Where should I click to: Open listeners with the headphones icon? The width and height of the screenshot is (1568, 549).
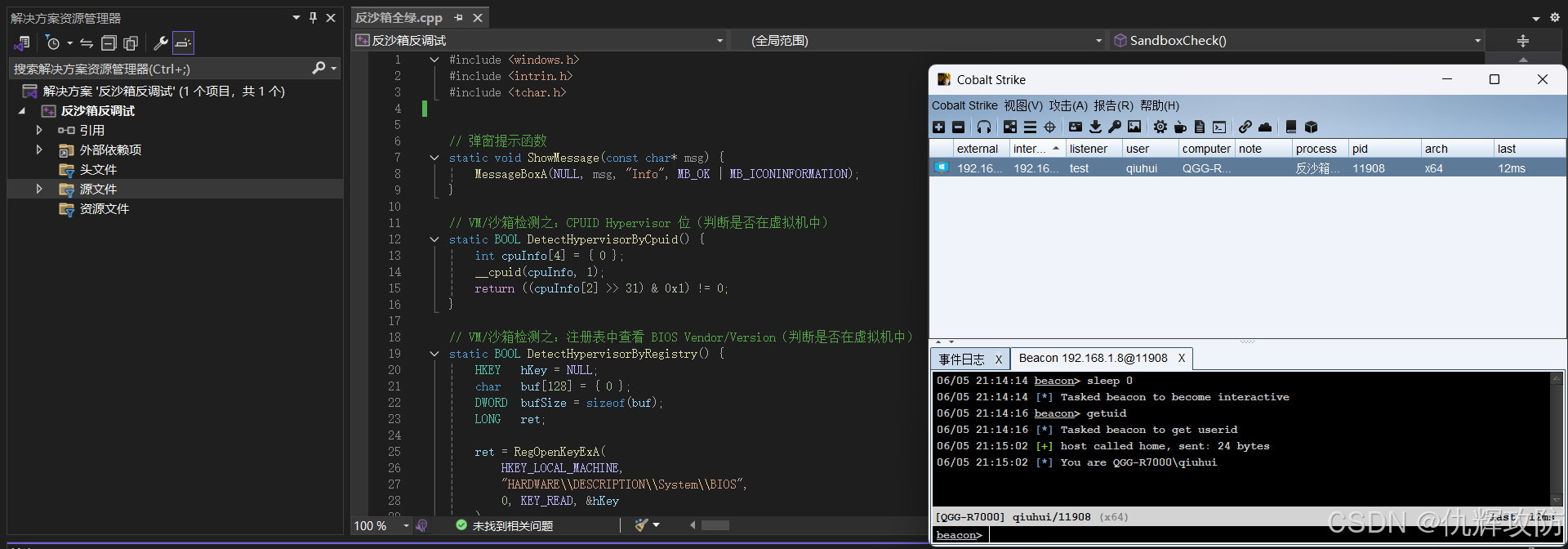(x=984, y=127)
